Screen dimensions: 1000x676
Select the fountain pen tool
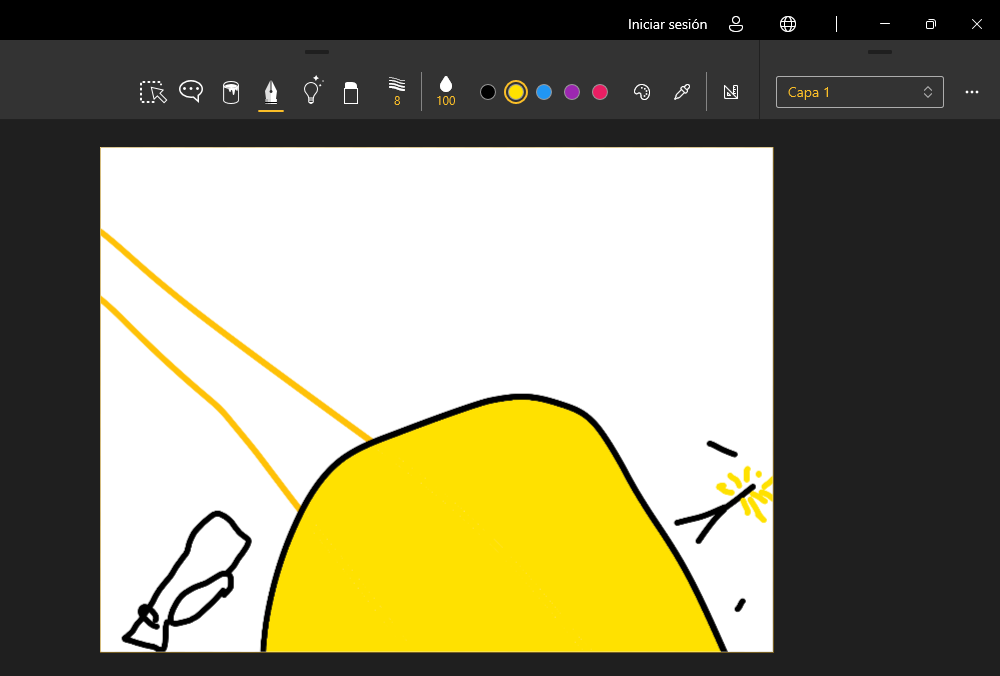(271, 92)
